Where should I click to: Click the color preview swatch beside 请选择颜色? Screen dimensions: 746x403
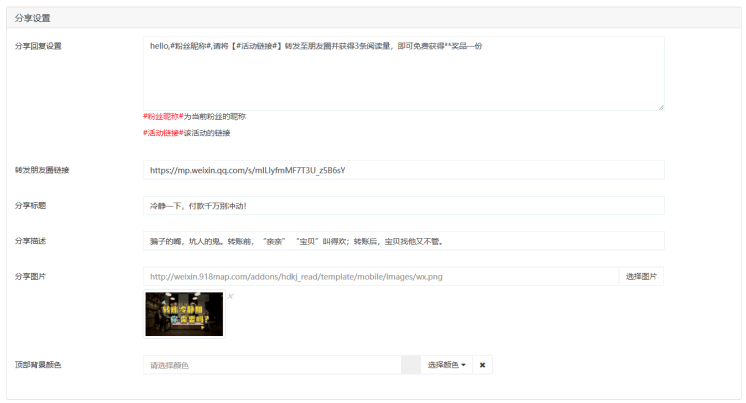tap(411, 365)
